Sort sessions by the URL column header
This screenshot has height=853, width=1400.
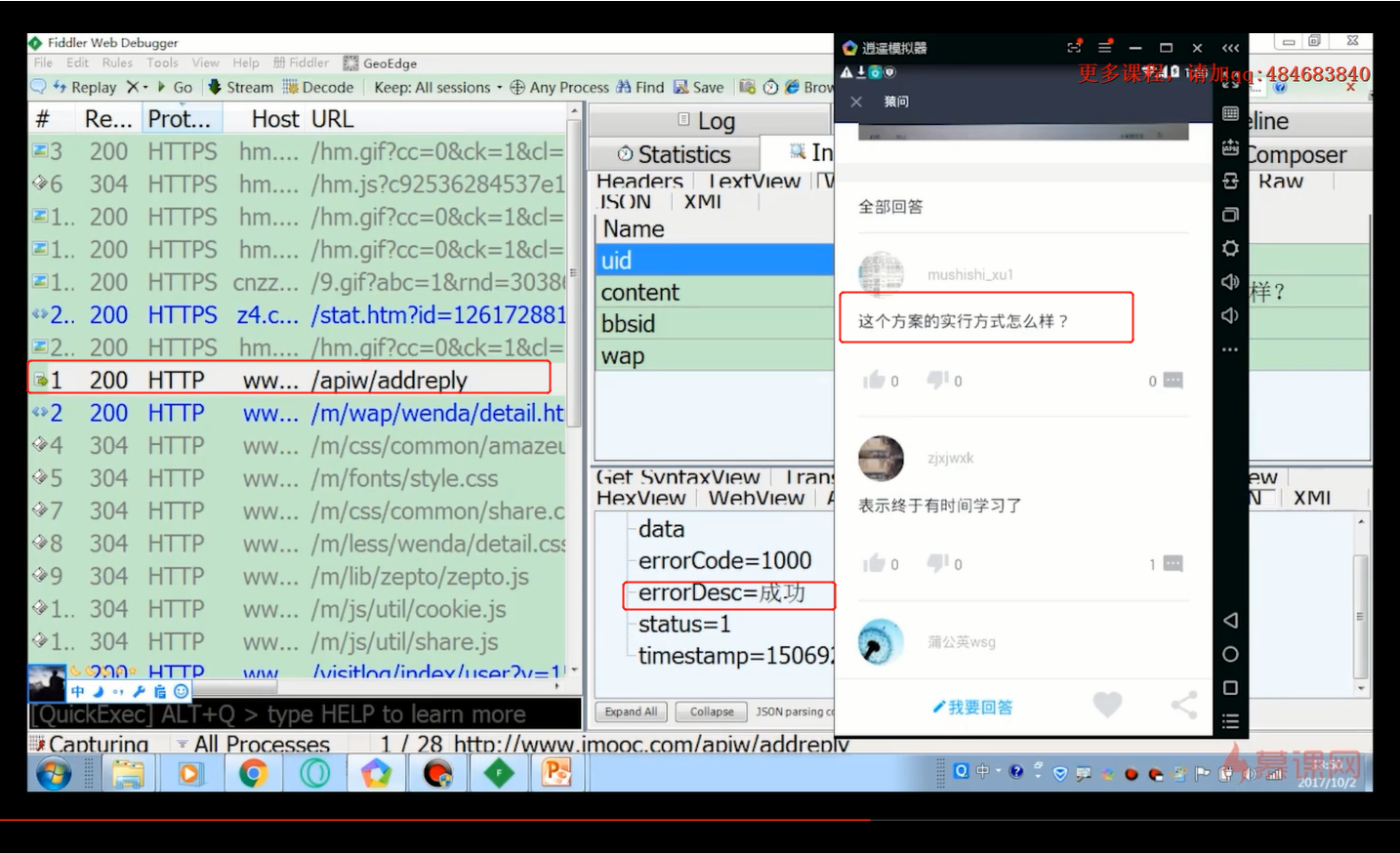(333, 119)
